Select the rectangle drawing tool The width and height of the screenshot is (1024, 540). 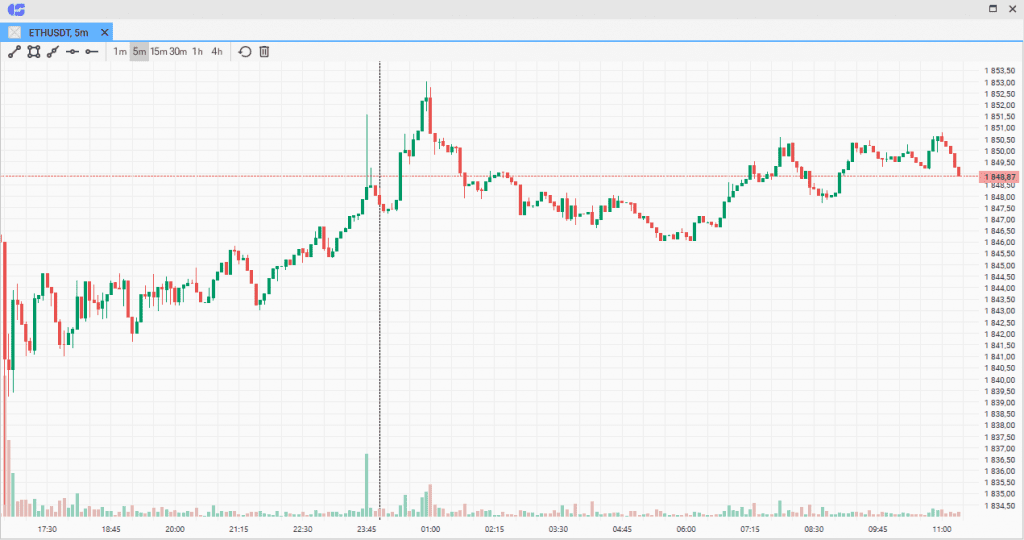[33, 51]
